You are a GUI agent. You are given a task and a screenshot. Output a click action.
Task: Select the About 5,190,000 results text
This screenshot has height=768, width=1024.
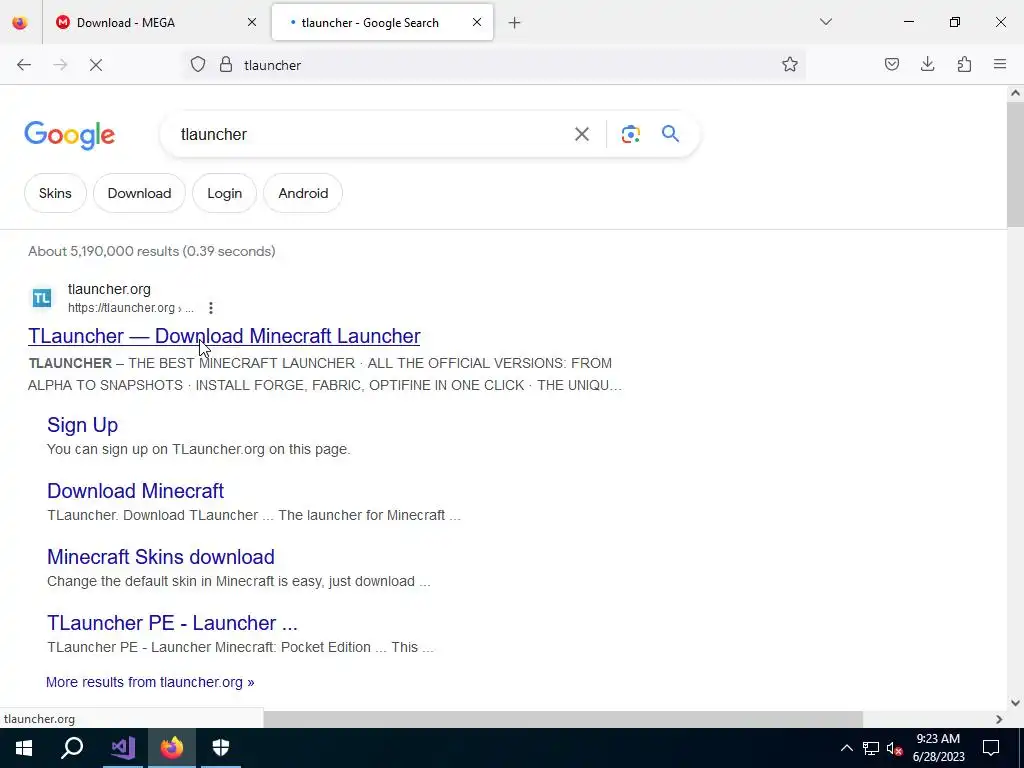coord(152,251)
